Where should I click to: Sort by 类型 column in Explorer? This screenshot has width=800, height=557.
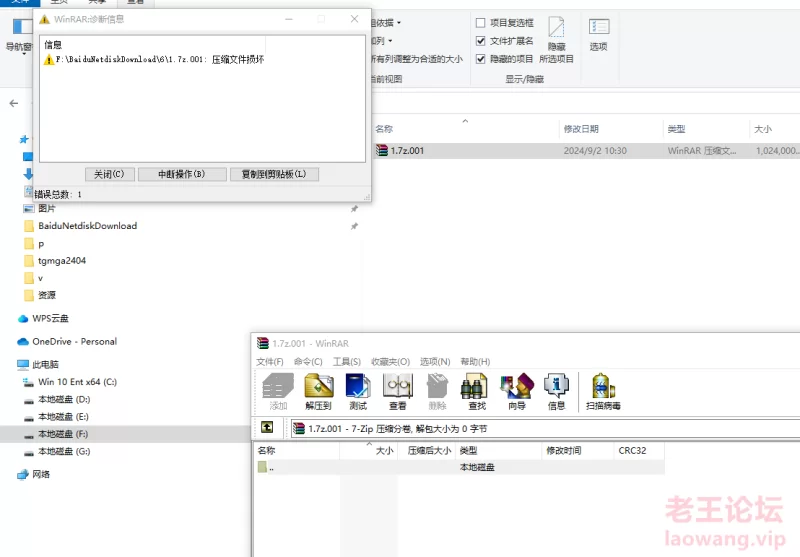click(x=677, y=129)
